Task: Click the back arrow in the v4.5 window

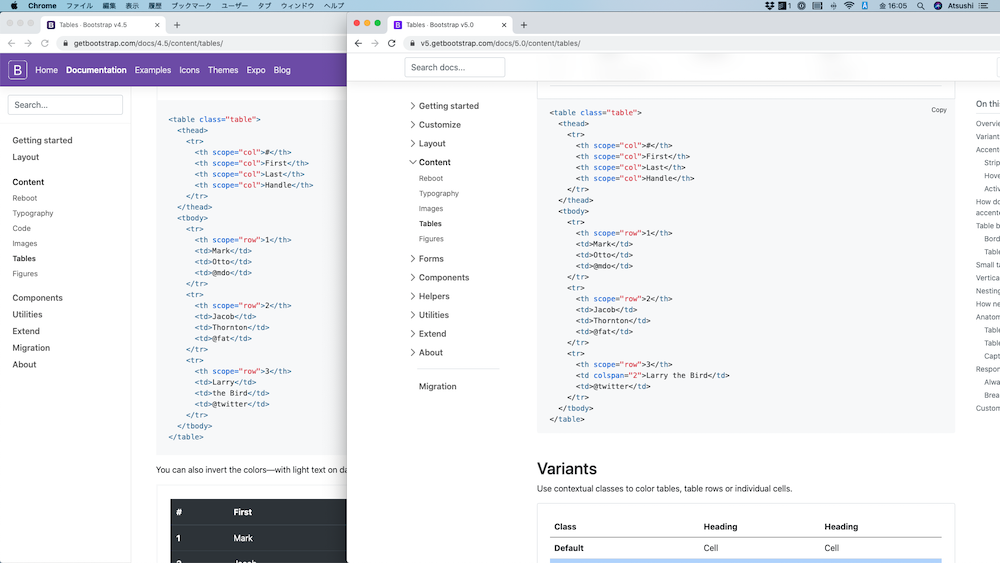Action: pos(11,43)
